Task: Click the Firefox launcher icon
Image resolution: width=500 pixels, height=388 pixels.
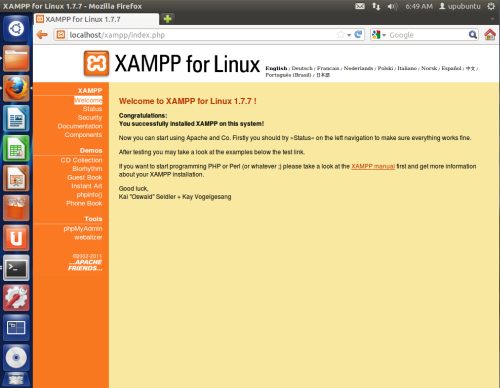Action: click(x=16, y=88)
